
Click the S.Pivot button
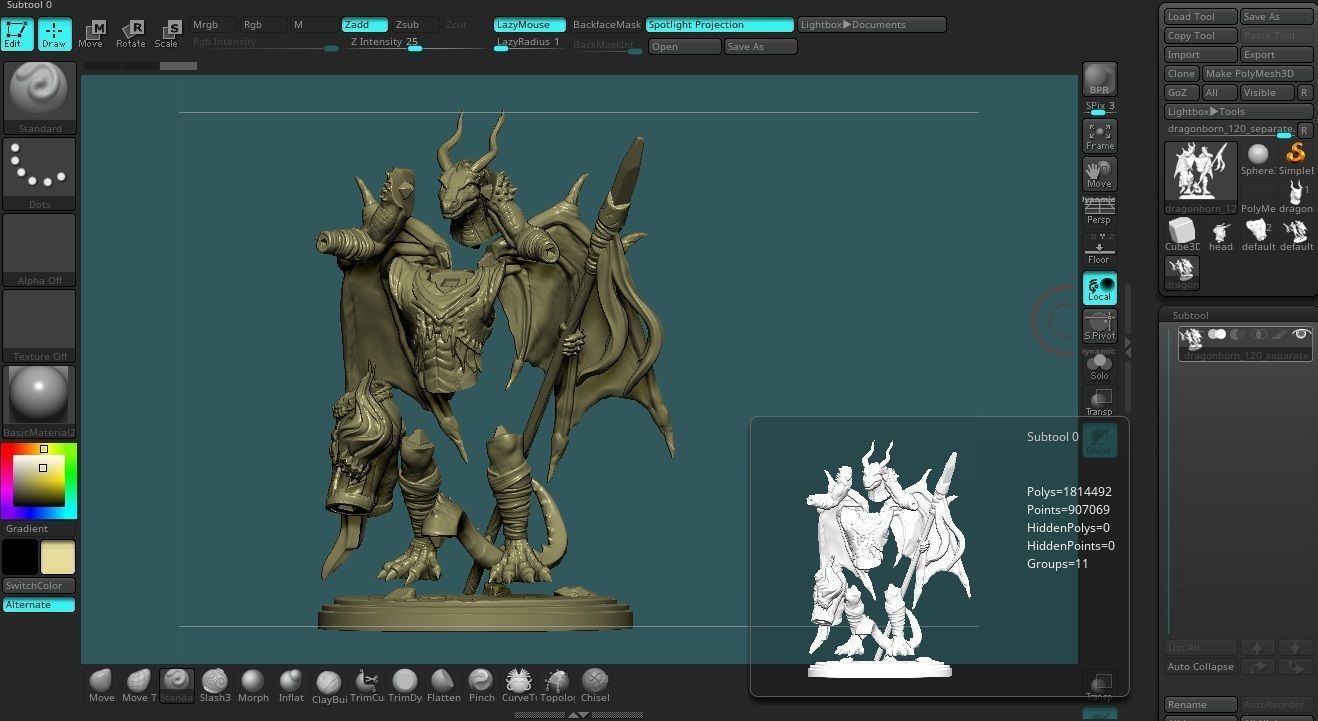pyautogui.click(x=1100, y=326)
